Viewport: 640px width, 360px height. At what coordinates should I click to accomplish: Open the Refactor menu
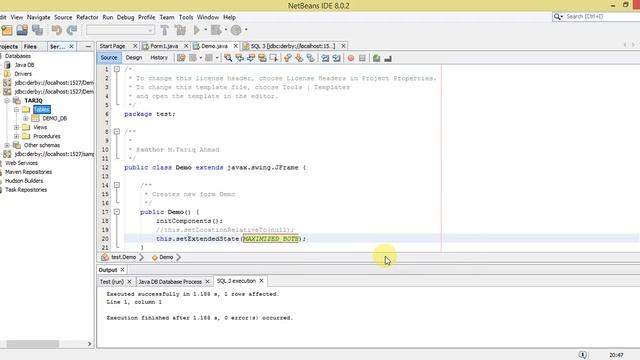pos(87,17)
